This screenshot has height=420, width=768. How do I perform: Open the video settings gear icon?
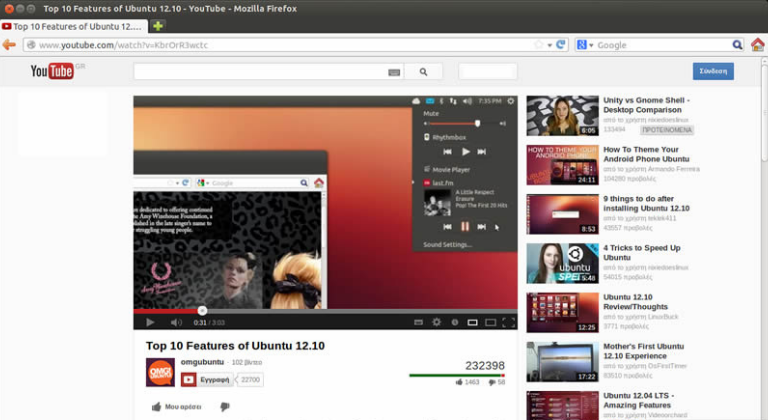tap(436, 322)
